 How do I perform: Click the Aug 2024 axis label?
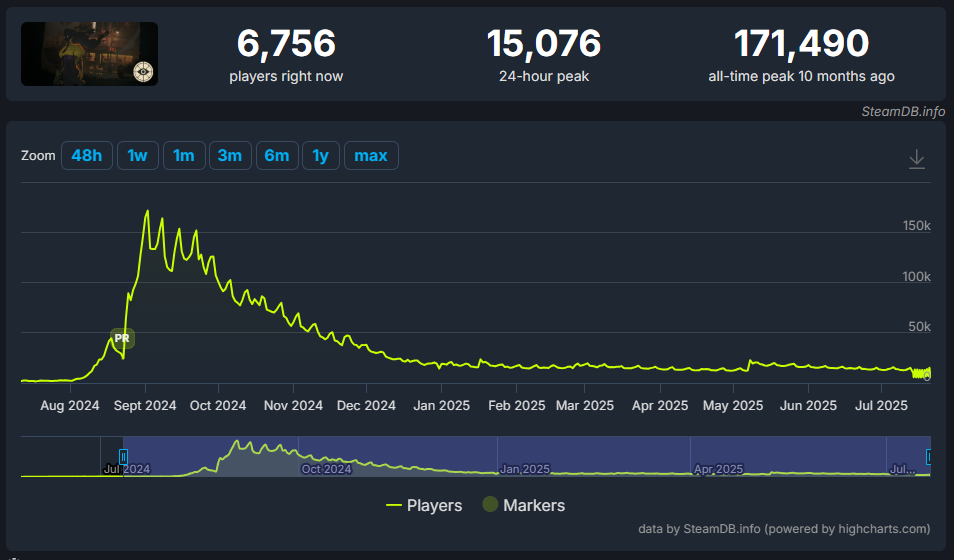tap(70, 405)
